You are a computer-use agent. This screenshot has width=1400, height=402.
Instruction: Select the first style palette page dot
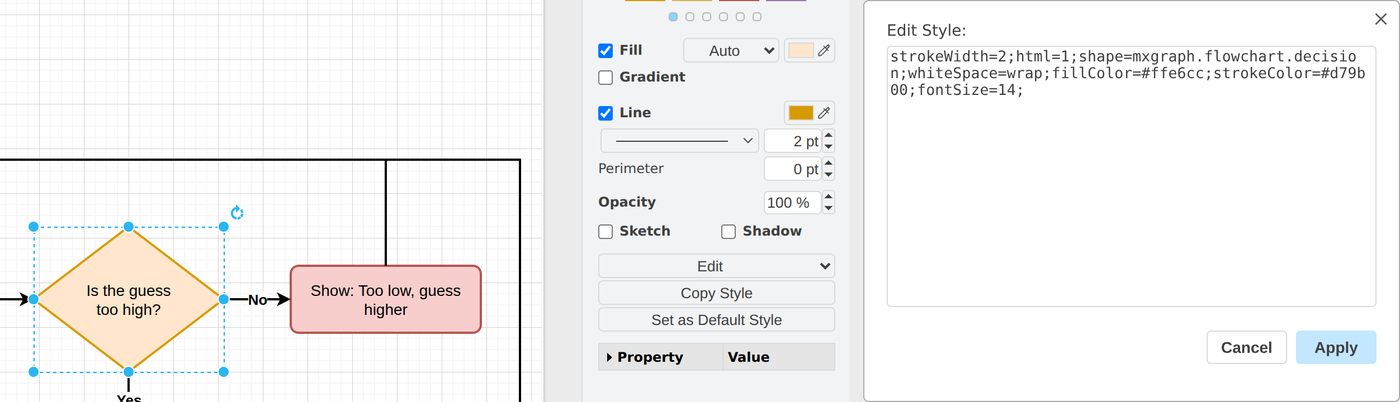673,17
